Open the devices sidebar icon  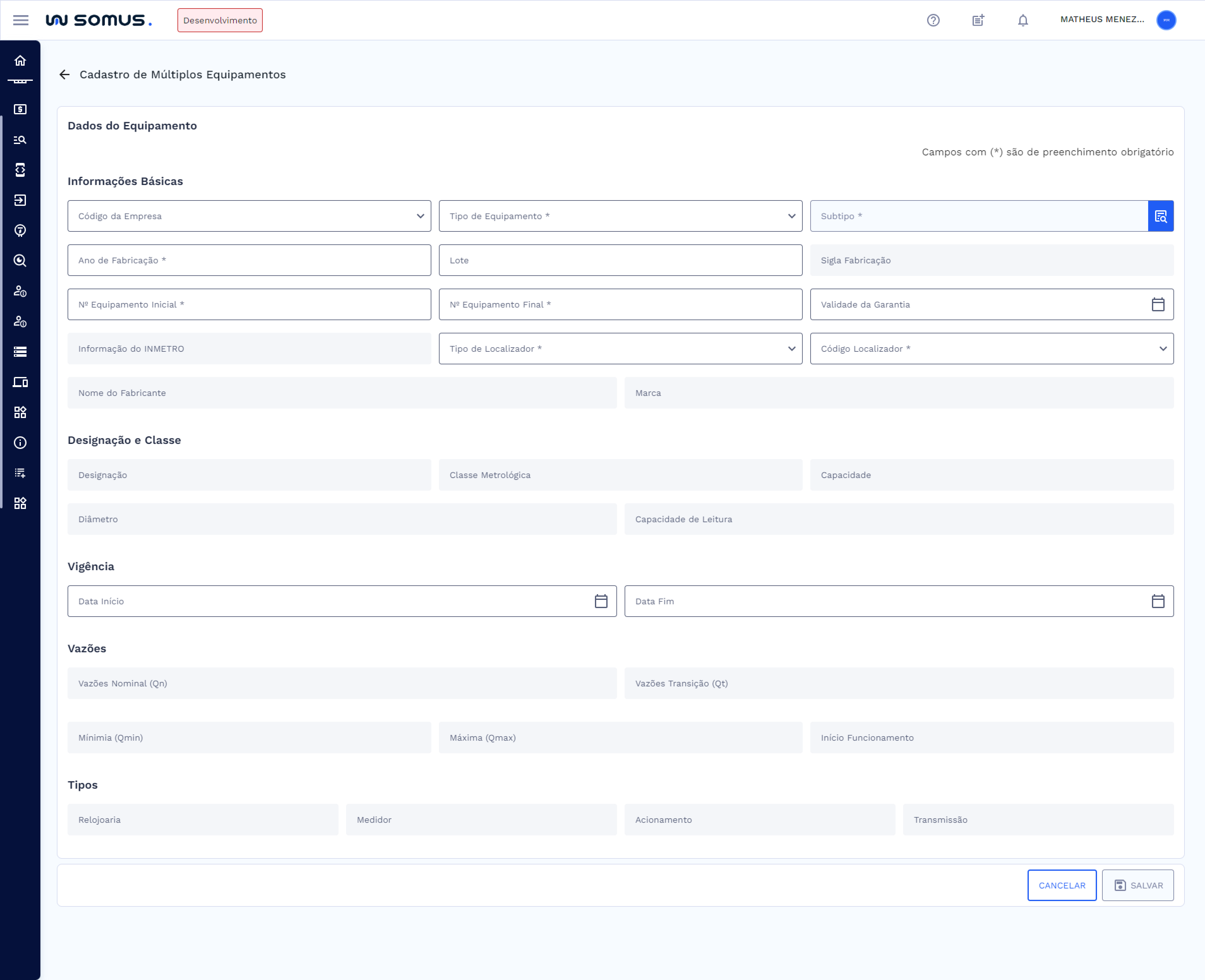pyautogui.click(x=20, y=382)
